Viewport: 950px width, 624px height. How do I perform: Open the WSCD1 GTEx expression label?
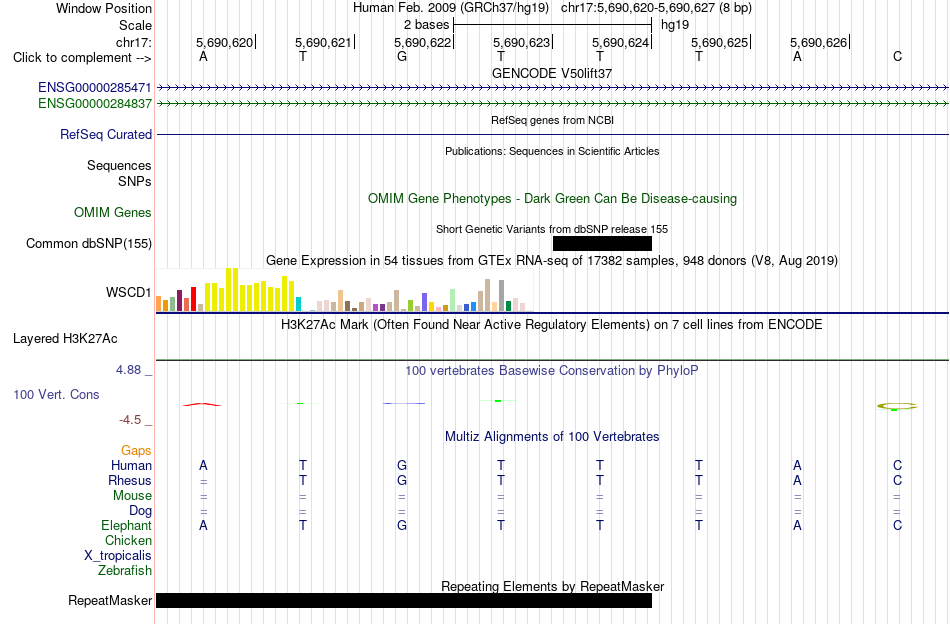point(128,293)
